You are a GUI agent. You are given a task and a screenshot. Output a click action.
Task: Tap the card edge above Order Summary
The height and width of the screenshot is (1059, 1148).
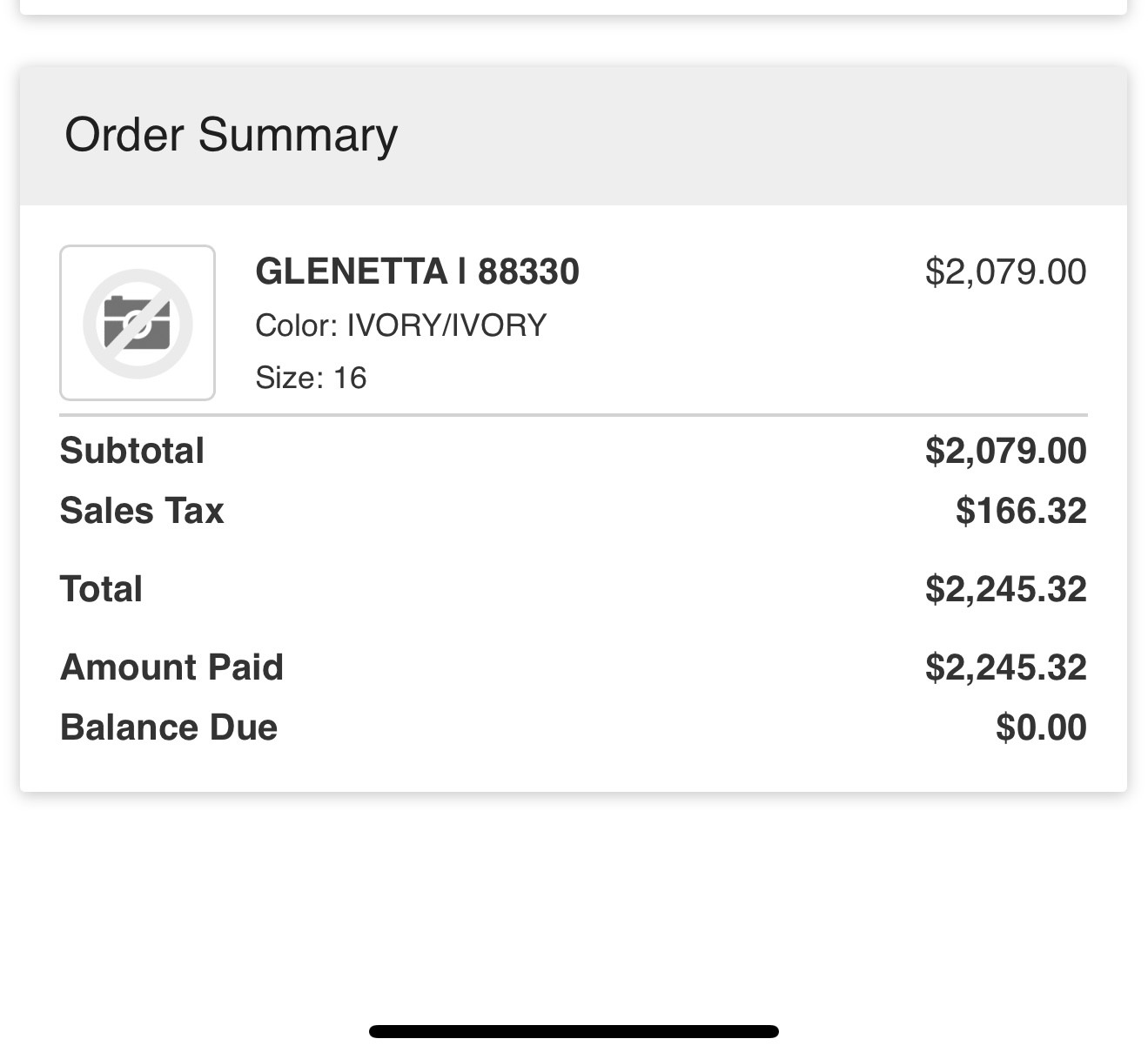coord(574,10)
